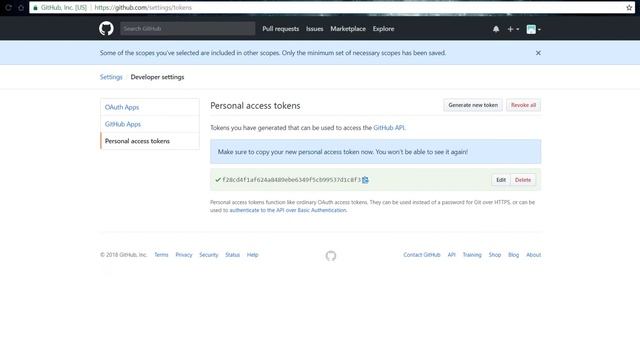The width and height of the screenshot is (640, 360).
Task: Click the secure lock icon in address bar
Action: coord(36,7)
